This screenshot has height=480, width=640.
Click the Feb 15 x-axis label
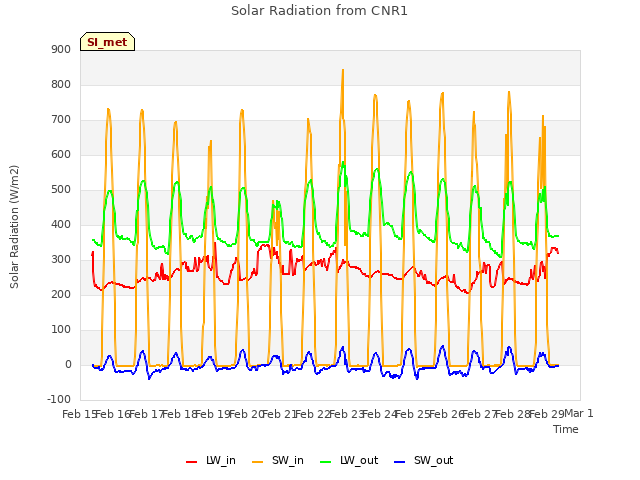[x=79, y=414]
